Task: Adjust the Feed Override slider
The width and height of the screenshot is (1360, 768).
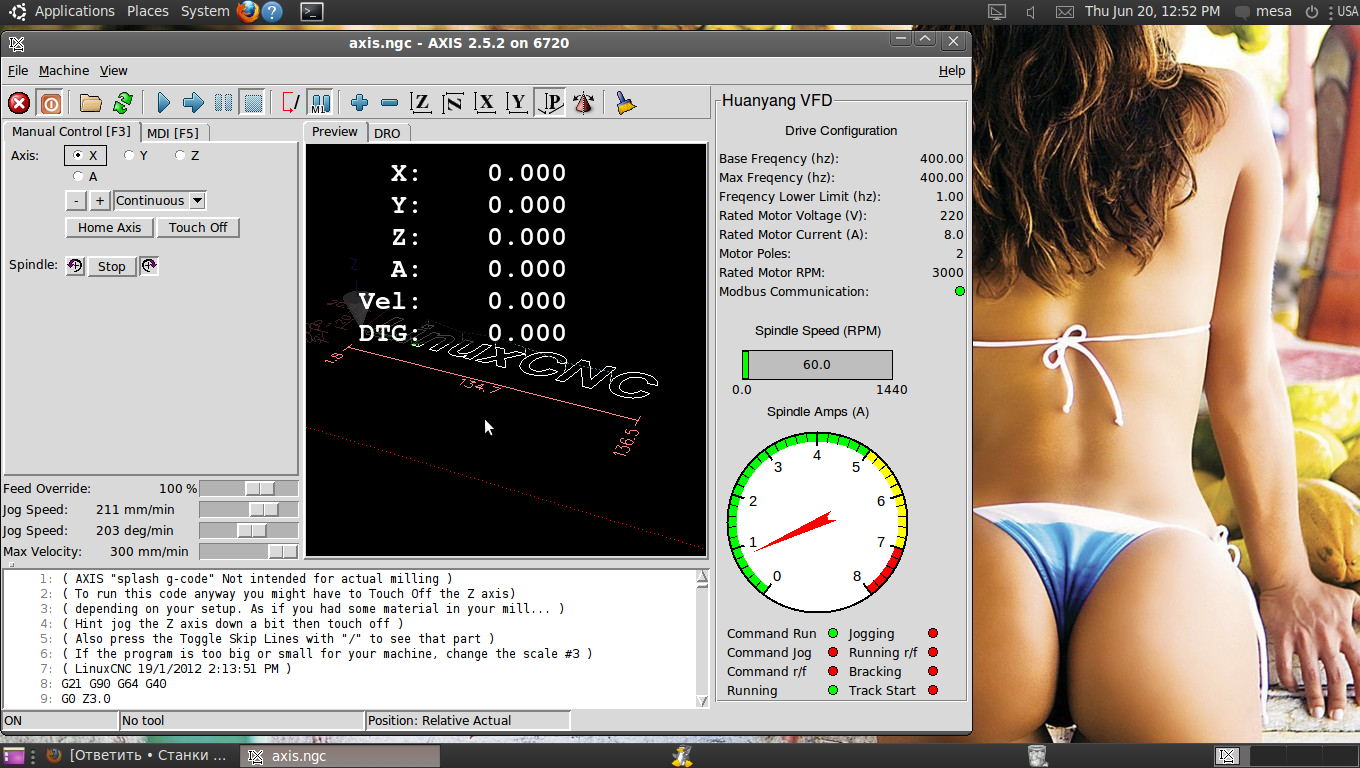Action: [249, 489]
